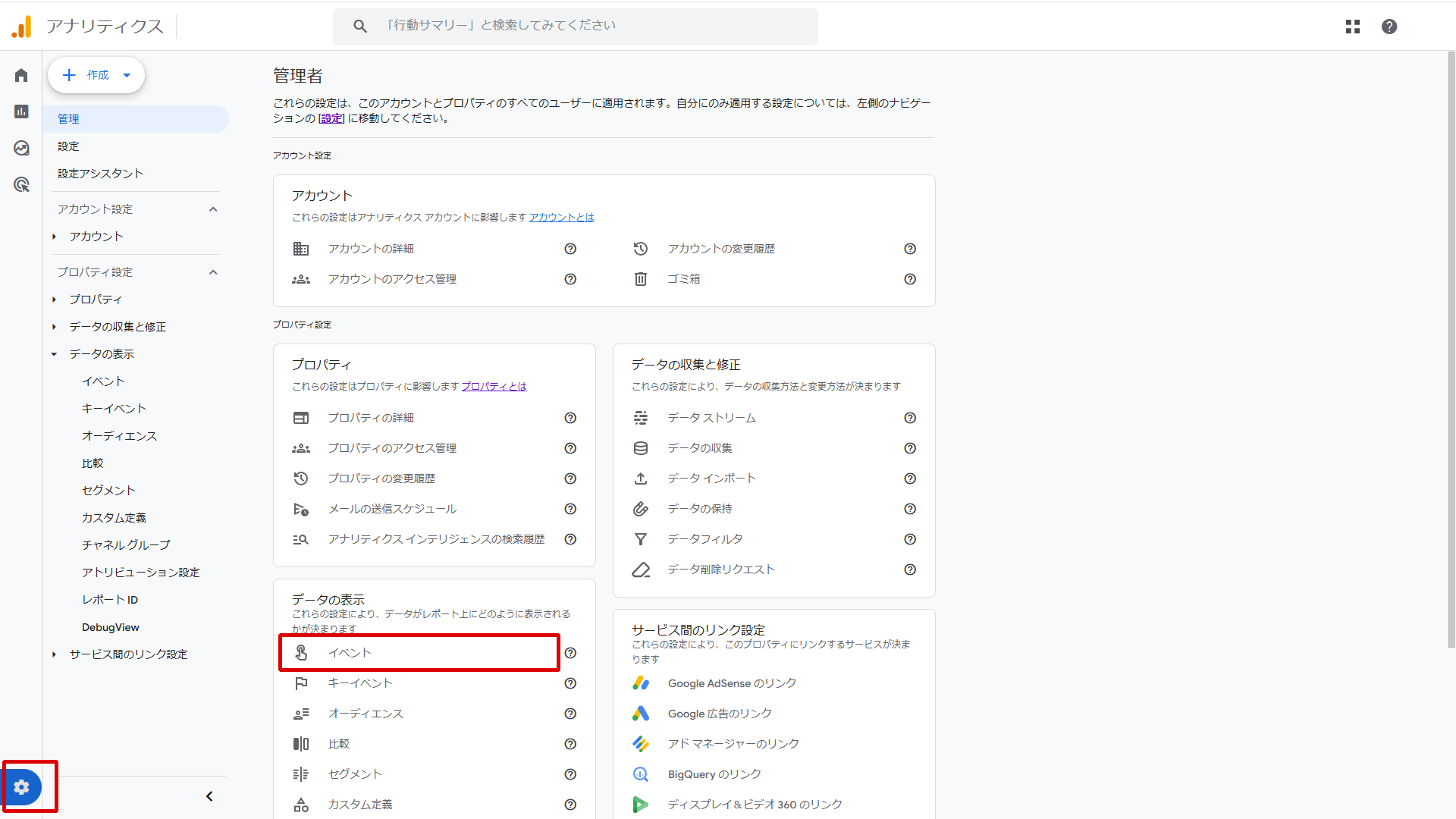The image size is (1456, 819).
Task: Open the アカウントとは link
Action: 561,218
